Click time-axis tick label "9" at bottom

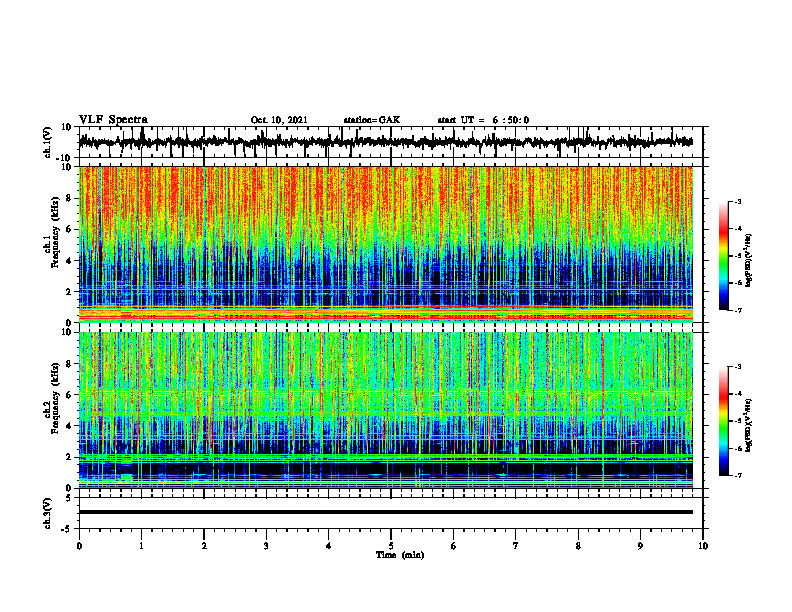(x=640, y=546)
